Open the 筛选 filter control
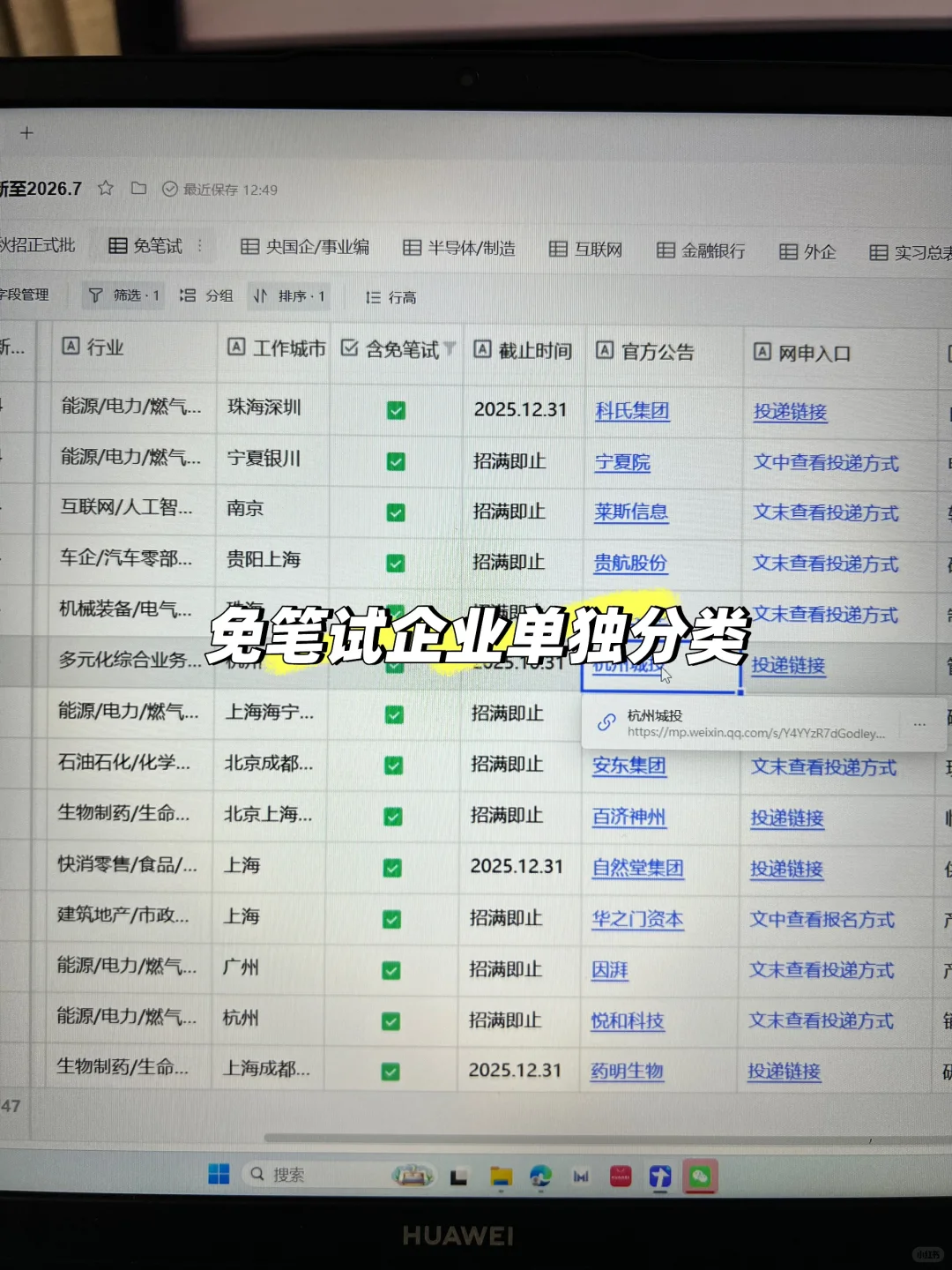 click(124, 295)
